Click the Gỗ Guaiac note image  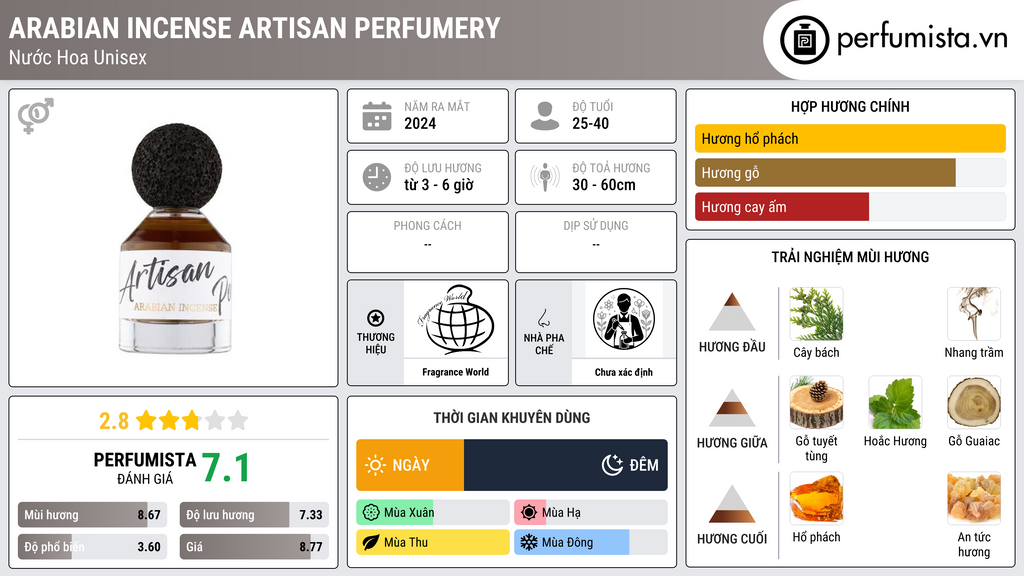click(x=974, y=402)
